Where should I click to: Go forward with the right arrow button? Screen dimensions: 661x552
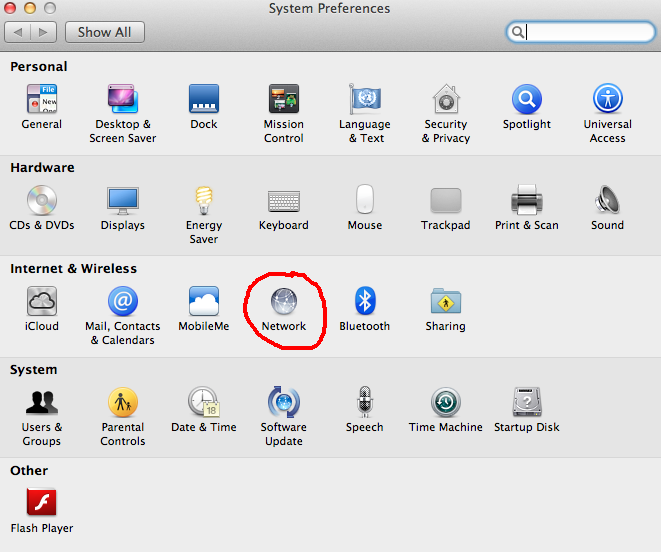point(43,32)
